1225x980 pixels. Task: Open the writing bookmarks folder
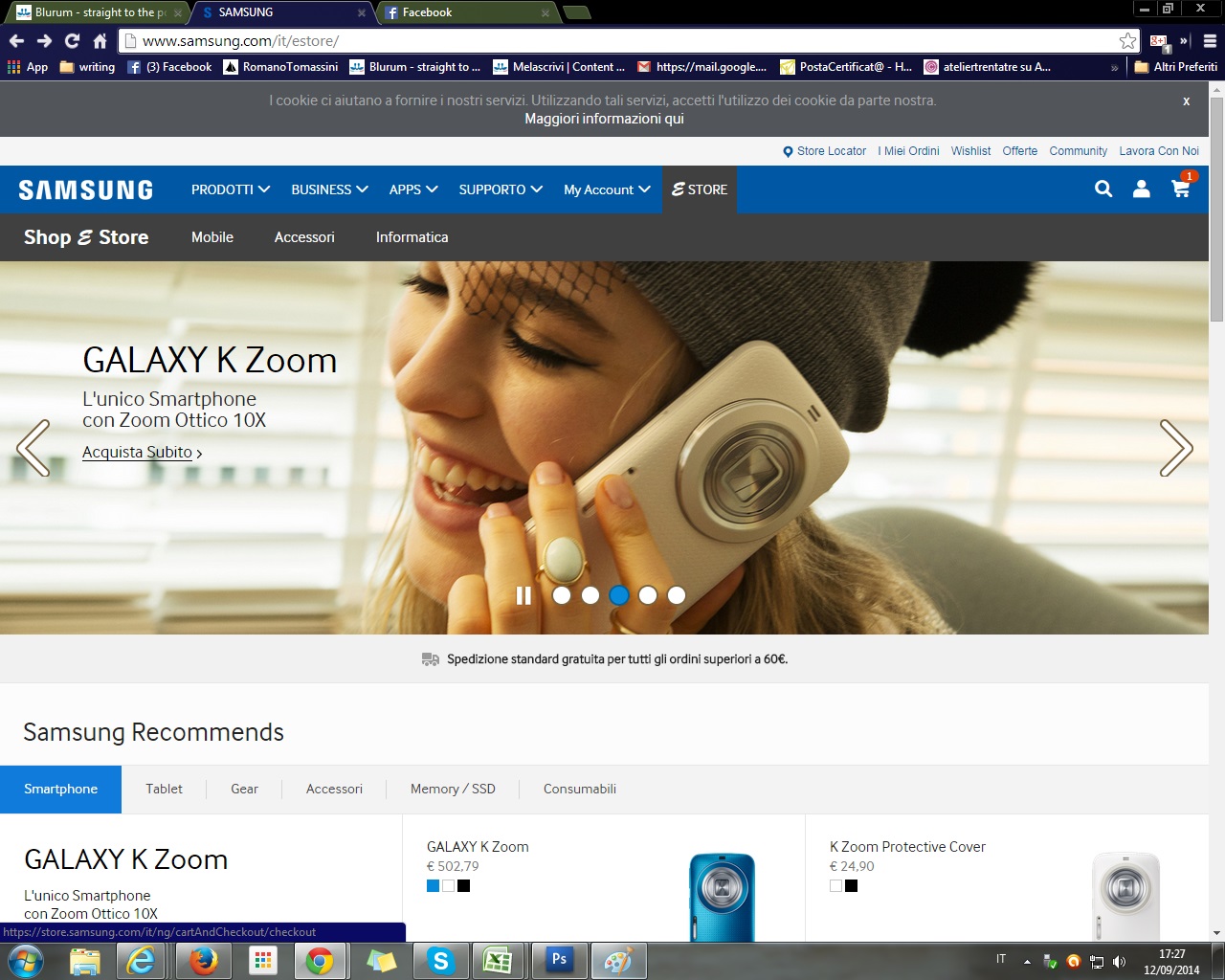[x=87, y=67]
